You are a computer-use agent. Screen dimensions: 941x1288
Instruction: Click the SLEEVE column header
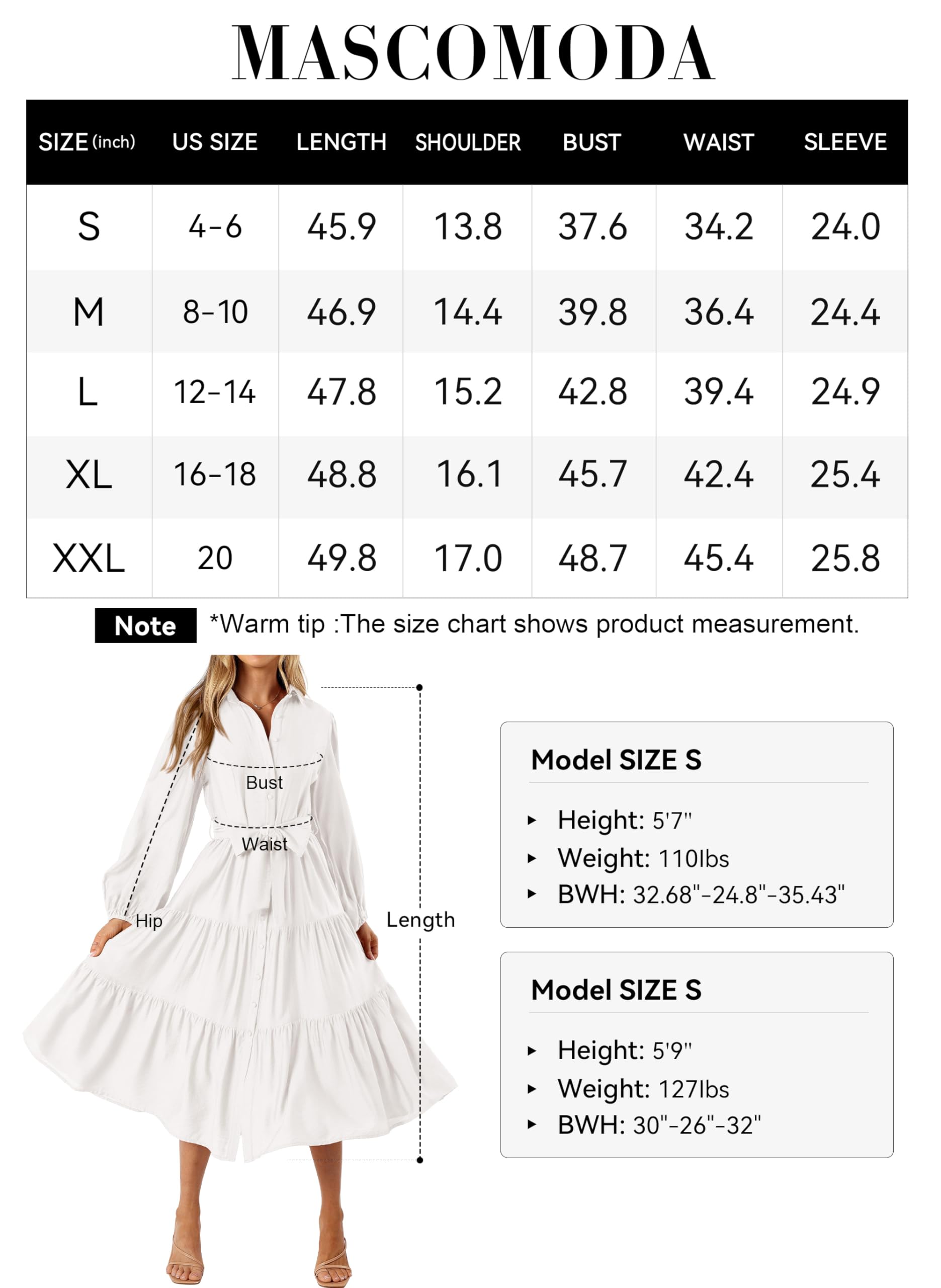[845, 142]
